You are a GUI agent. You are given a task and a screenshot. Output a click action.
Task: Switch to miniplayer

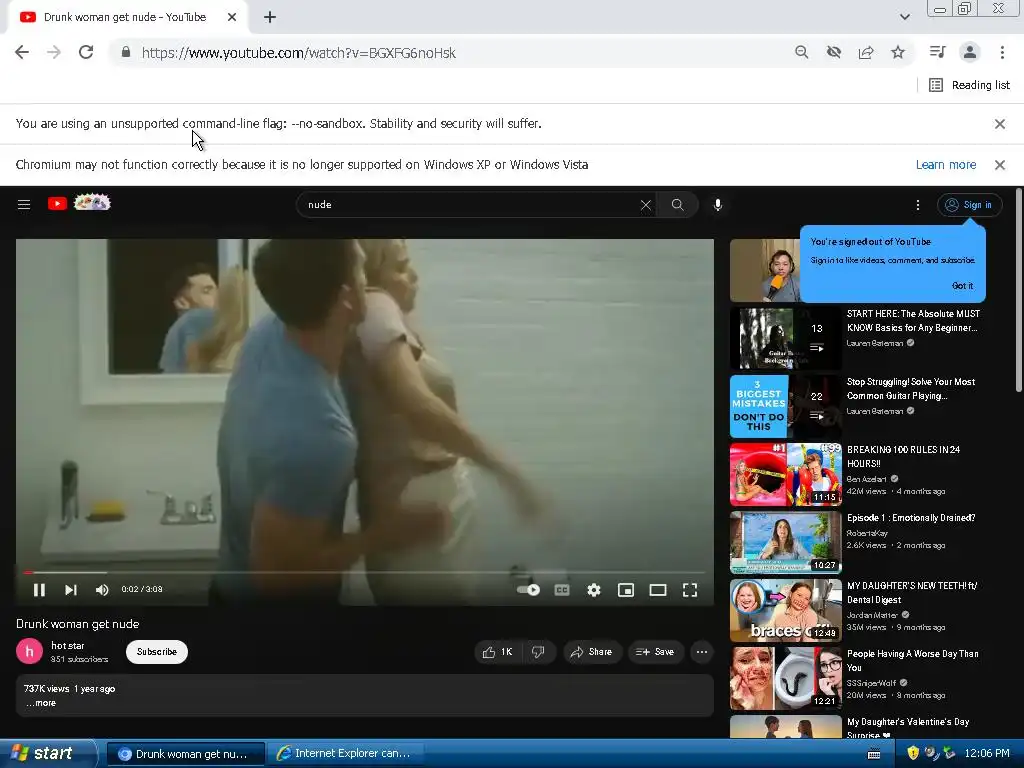(x=626, y=590)
